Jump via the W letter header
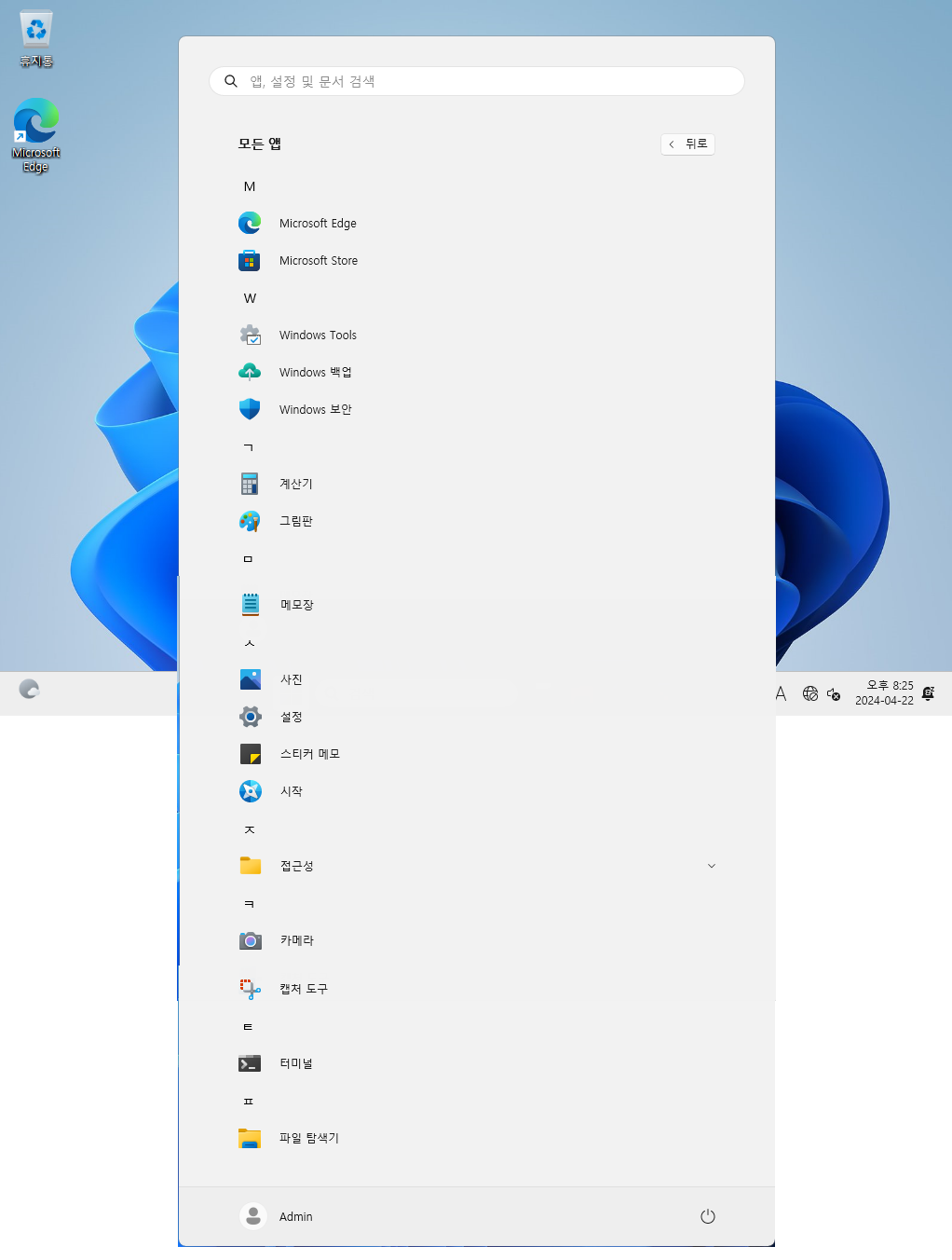This screenshot has width=952, height=1260. tap(250, 298)
